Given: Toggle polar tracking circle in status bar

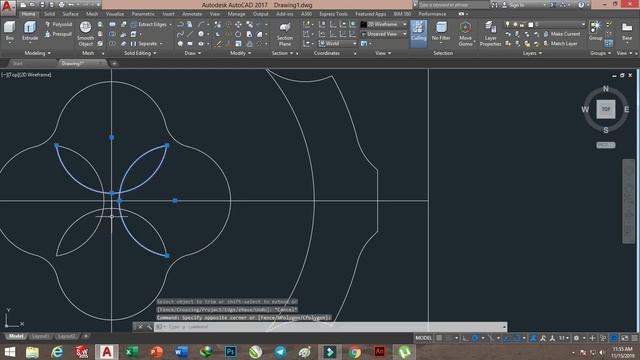Looking at the screenshot, I should coord(475,338).
